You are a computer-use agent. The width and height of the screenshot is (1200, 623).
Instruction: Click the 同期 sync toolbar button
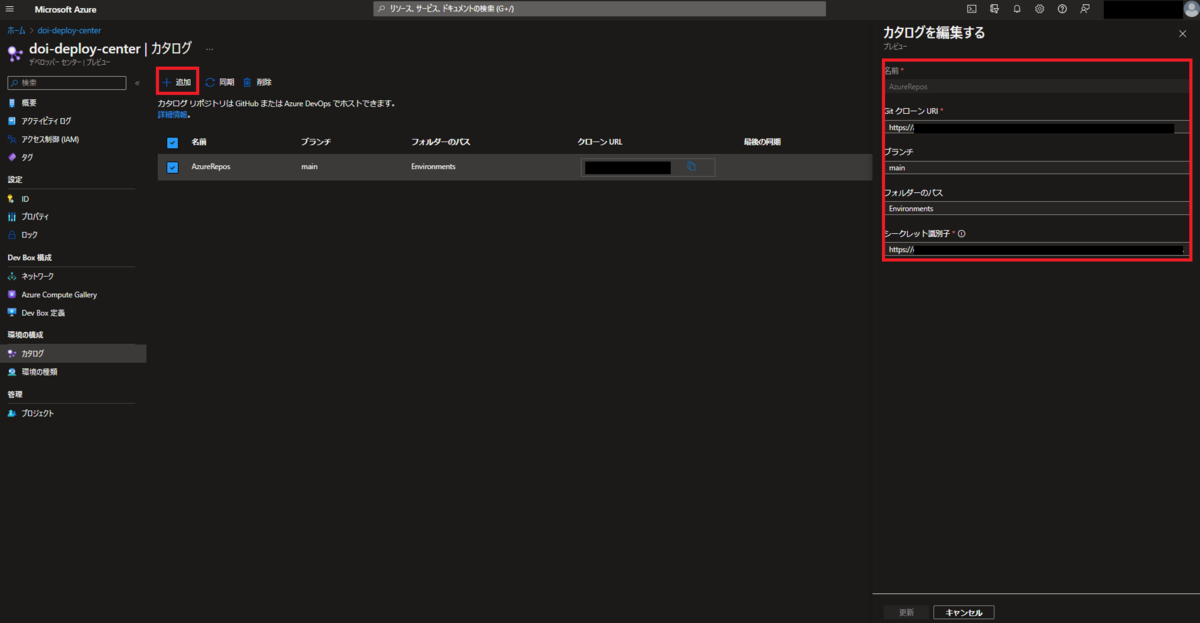click(x=220, y=82)
